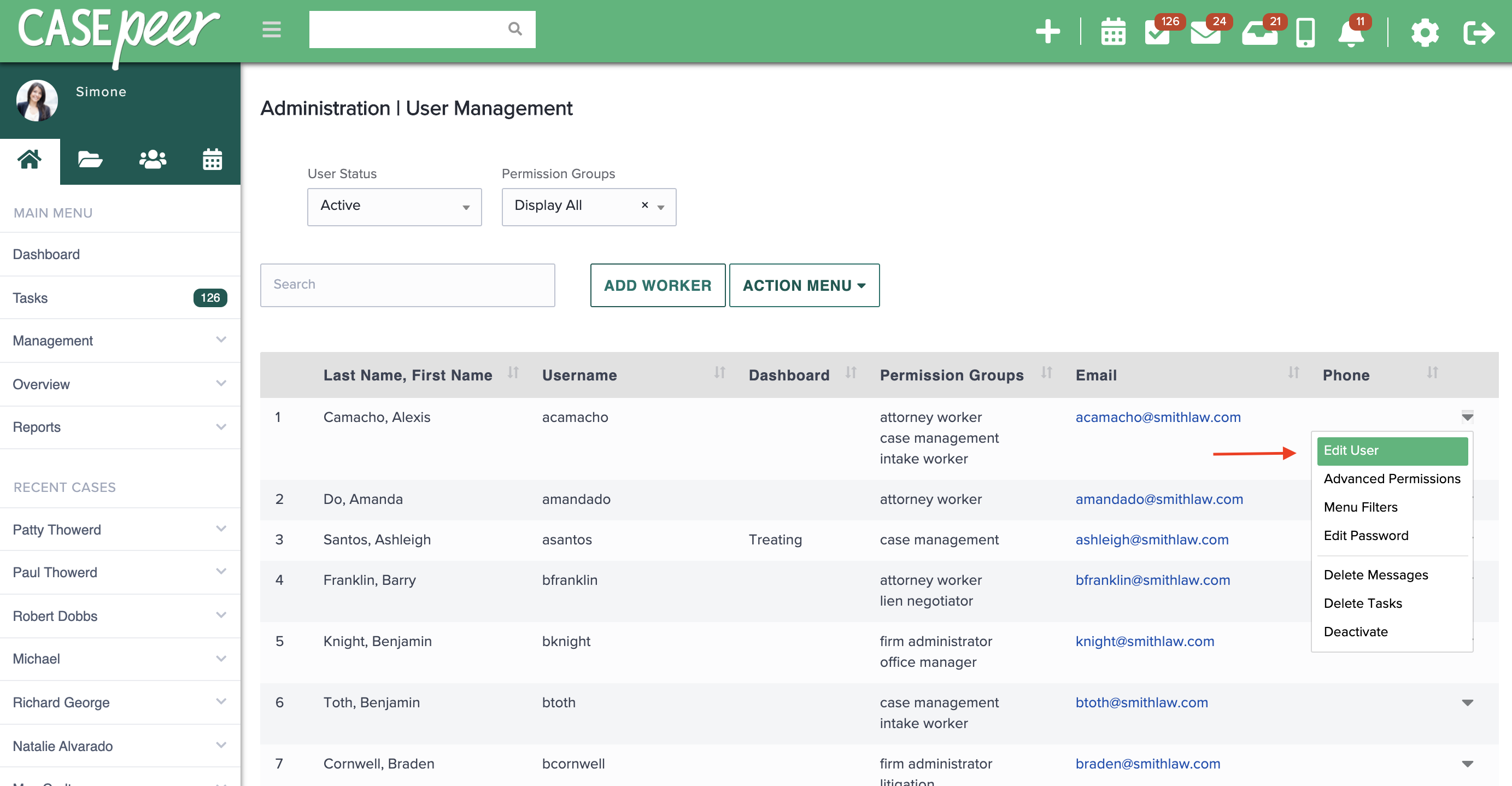Image resolution: width=1512 pixels, height=786 pixels.
Task: Click the plus add-new icon
Action: [1048, 32]
